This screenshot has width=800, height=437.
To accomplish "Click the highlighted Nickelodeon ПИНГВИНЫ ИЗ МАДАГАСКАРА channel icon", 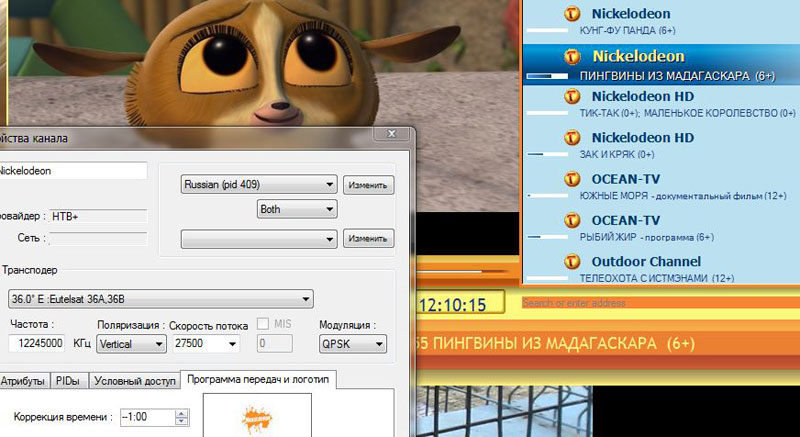I will pos(571,56).
